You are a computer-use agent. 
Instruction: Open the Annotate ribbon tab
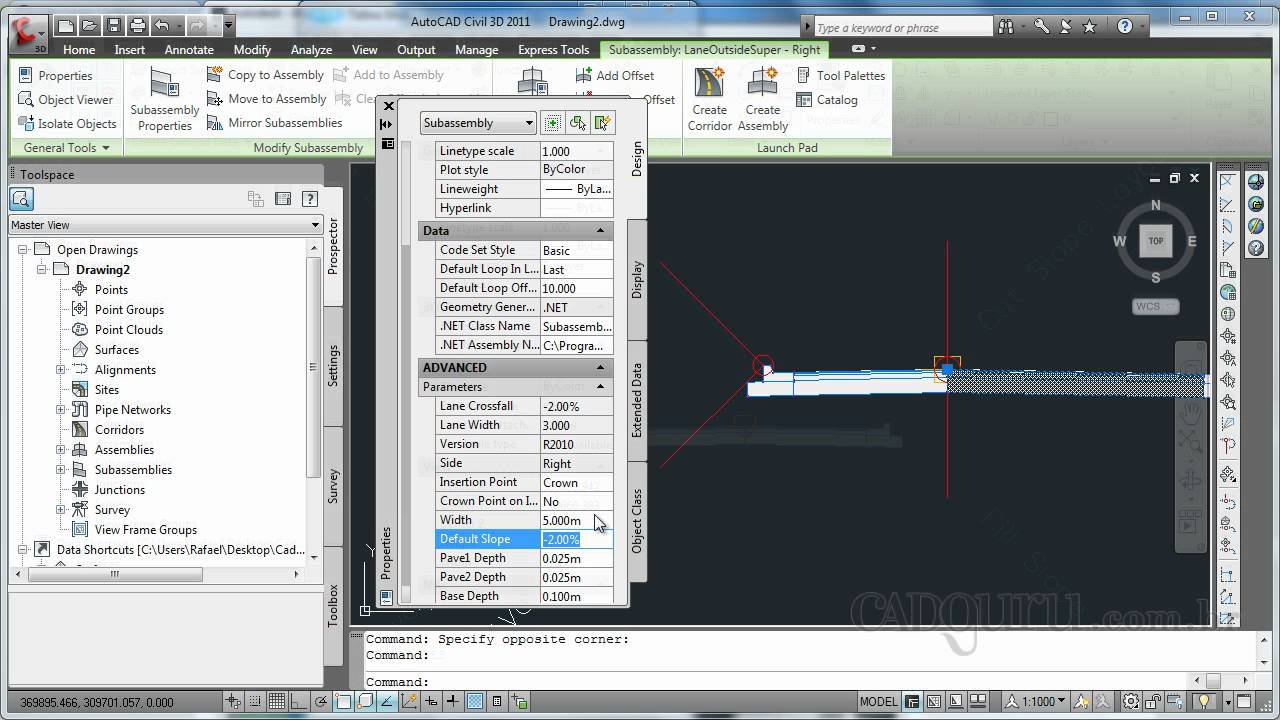point(189,50)
